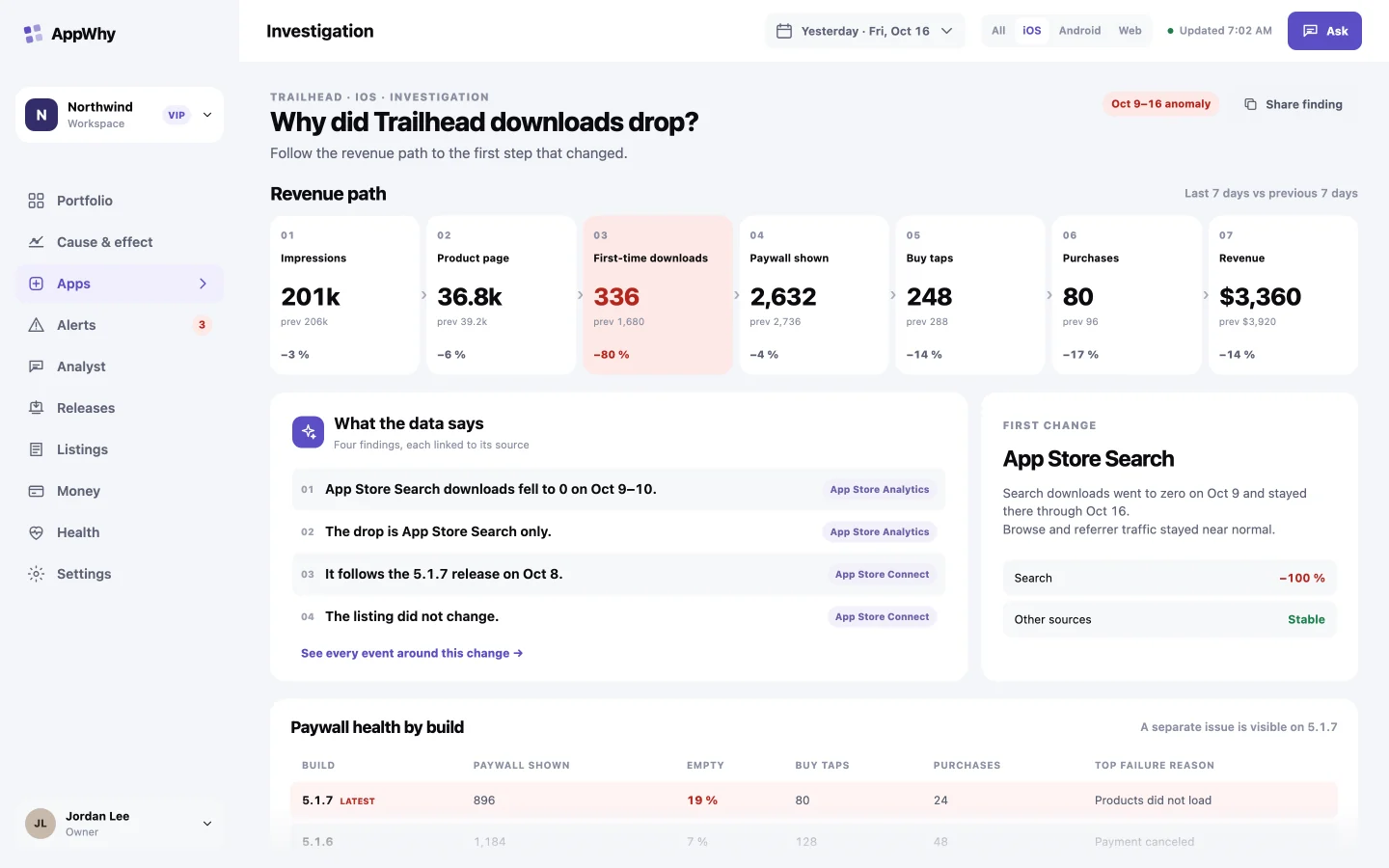This screenshot has height=868, width=1389.
Task: Click the Jordan Lee avatar
Action: tap(41, 824)
